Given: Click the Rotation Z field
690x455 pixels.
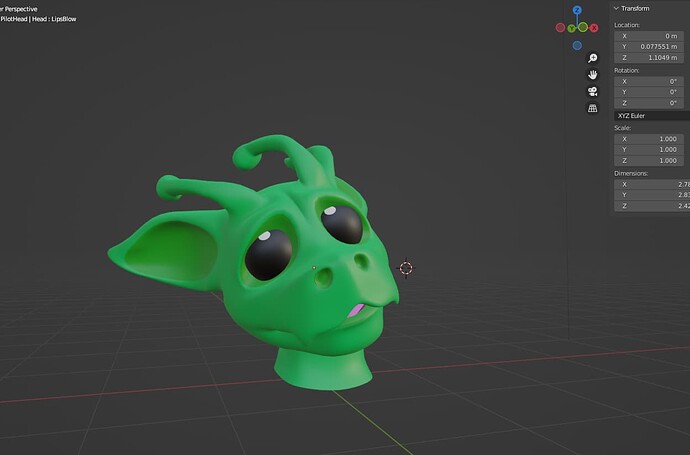Looking at the screenshot, I should click(x=649, y=103).
